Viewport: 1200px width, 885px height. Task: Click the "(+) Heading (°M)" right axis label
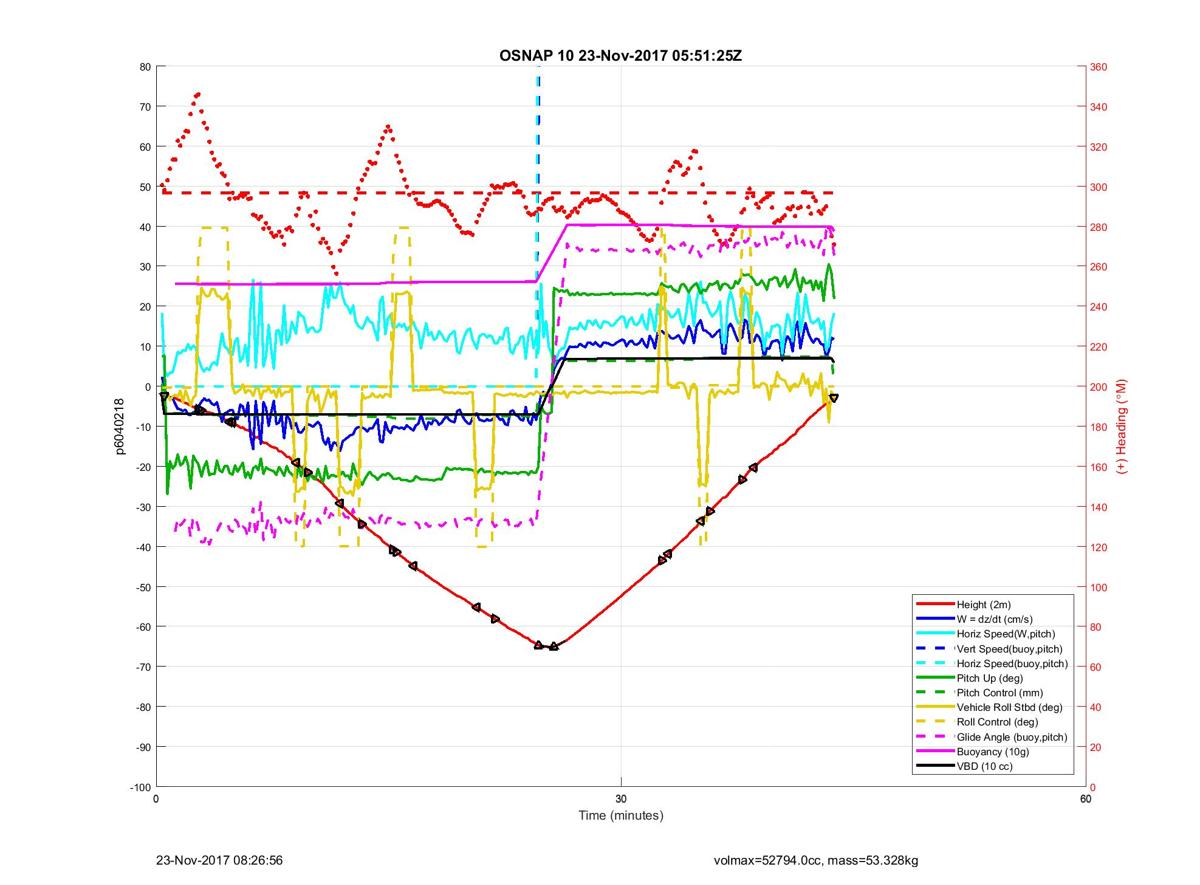1121,427
